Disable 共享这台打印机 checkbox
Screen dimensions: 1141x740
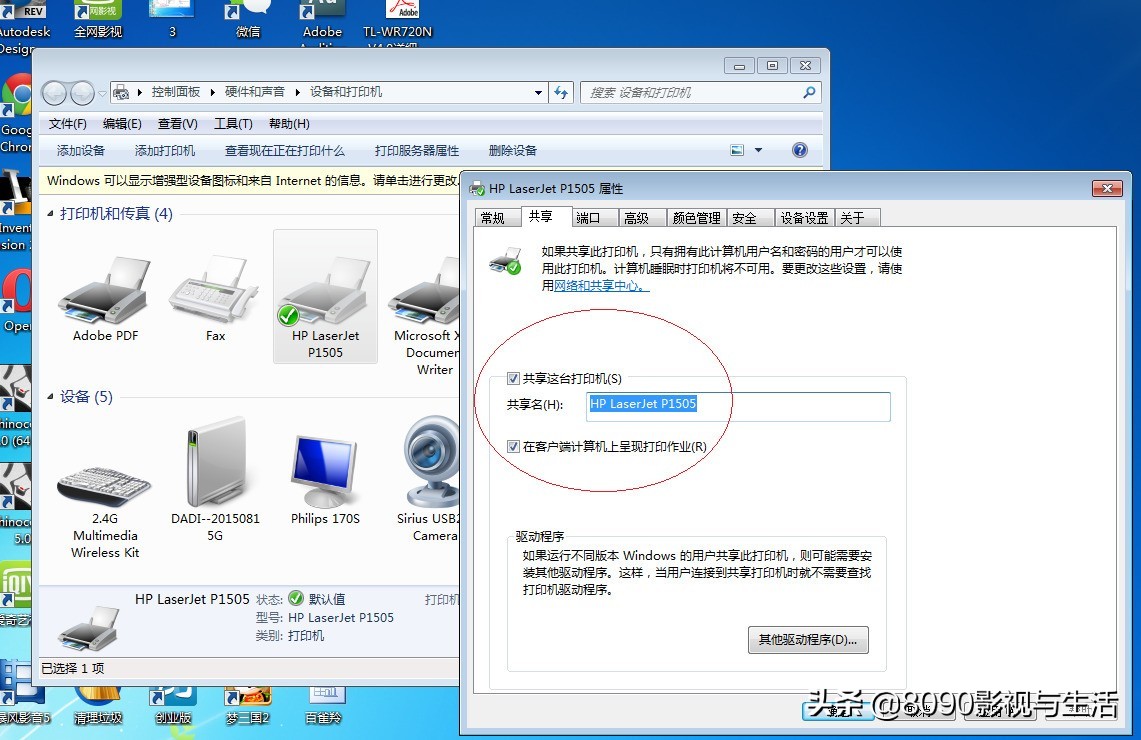tap(513, 378)
